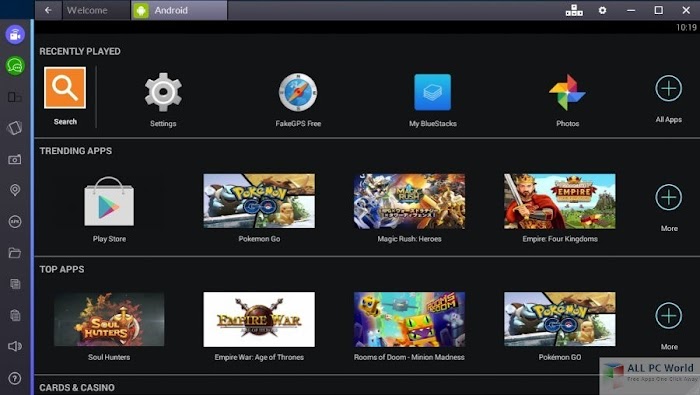
Task: Open the green chat bubble icon
Action: coord(15,66)
